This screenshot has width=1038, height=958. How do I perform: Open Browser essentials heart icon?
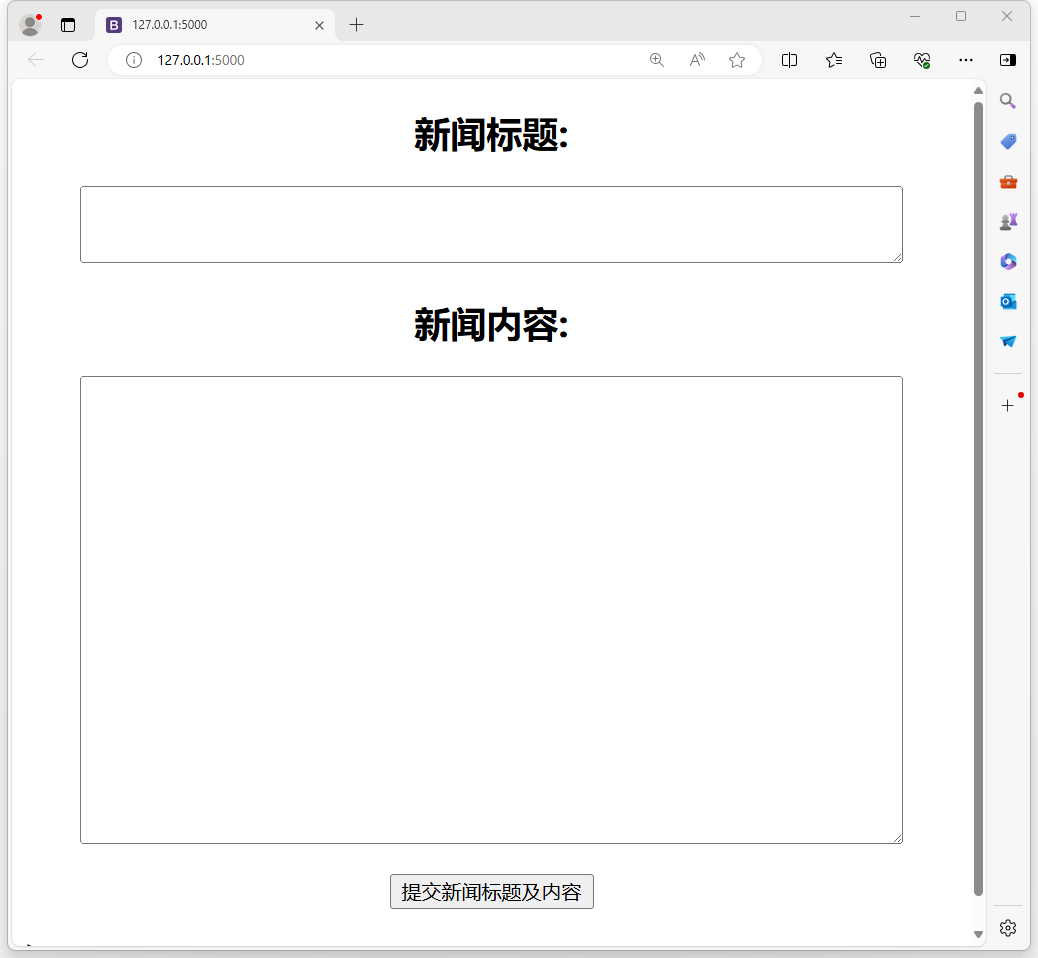point(922,60)
